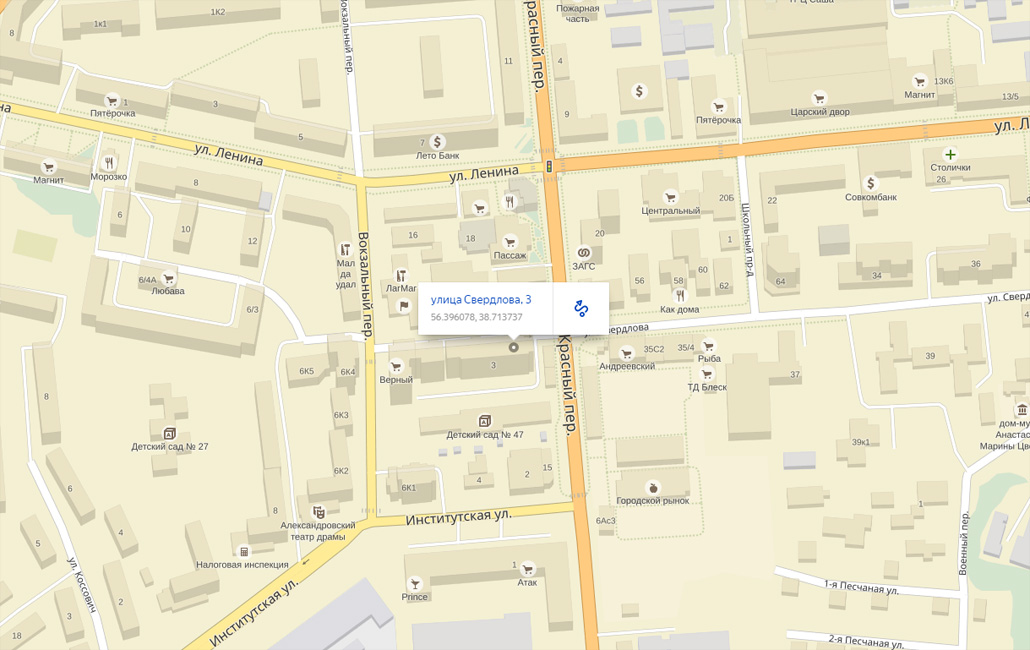Select the Александровский театр драмы mask icon

coord(319,512)
